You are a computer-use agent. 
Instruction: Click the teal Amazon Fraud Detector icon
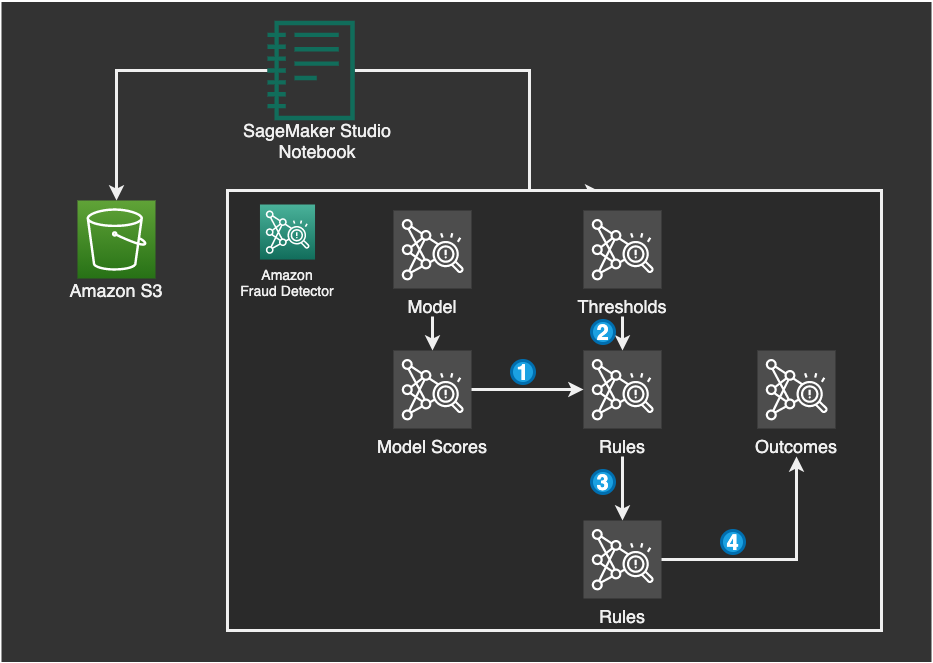click(287, 232)
